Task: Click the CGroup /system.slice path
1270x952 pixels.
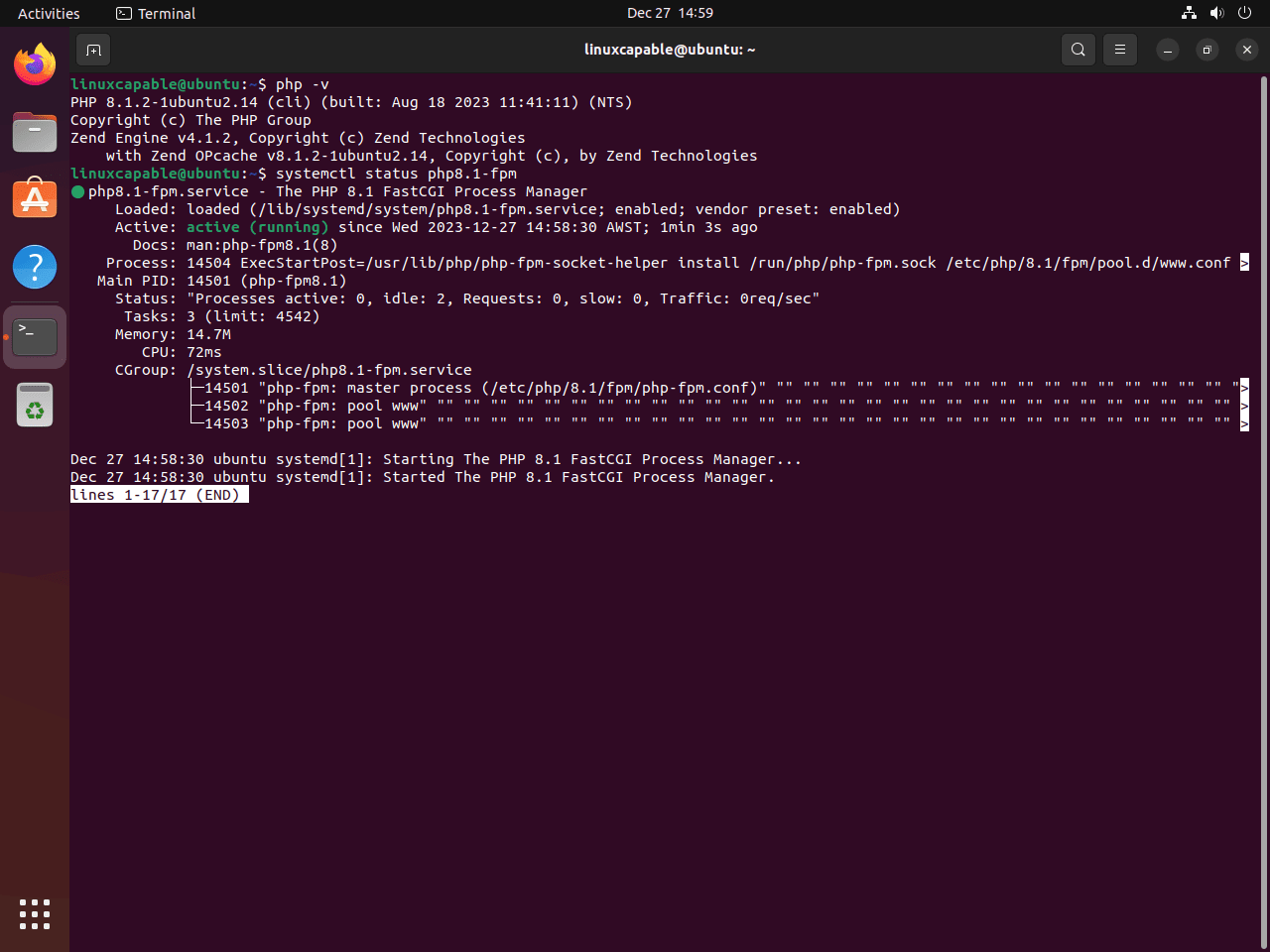Action: 329,370
